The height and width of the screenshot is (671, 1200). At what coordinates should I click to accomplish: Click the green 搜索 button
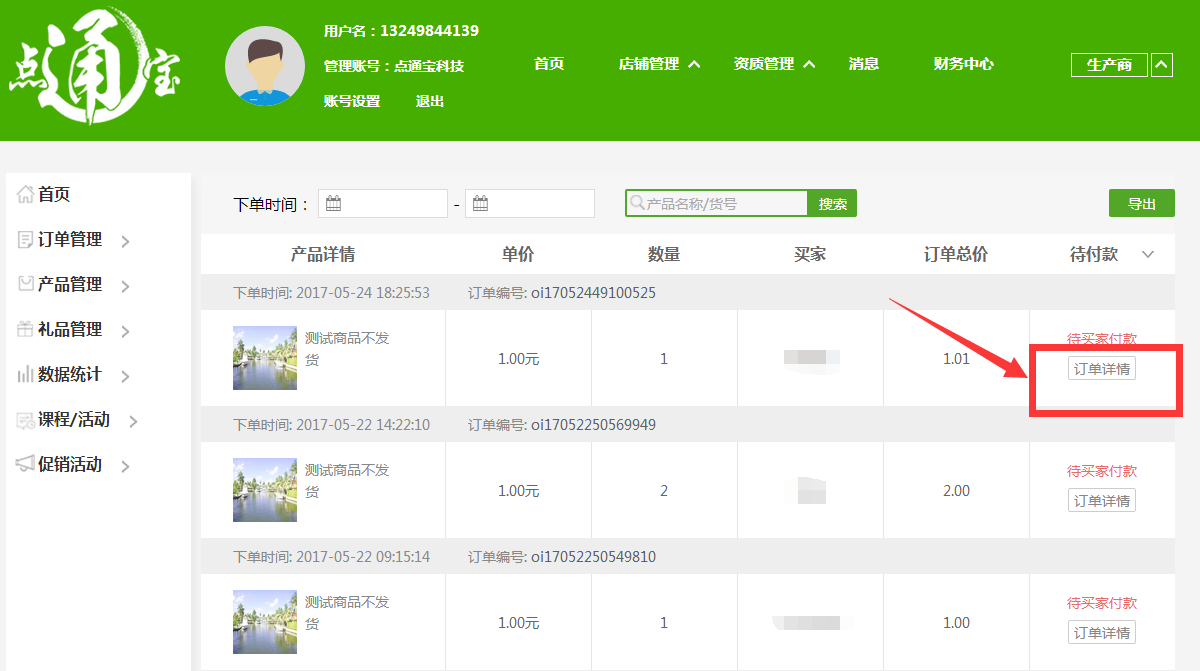pos(832,204)
